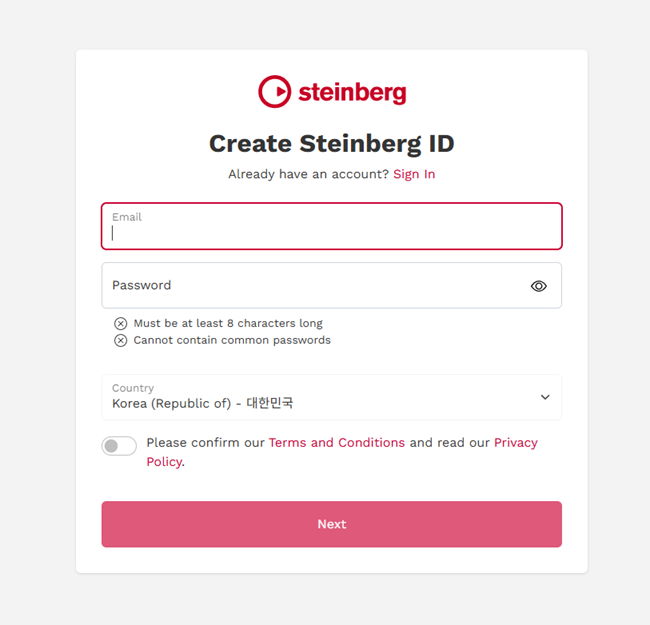The width and height of the screenshot is (650, 625).
Task: Click the X icon beside the common-passwords rule
Action: pyautogui.click(x=121, y=340)
